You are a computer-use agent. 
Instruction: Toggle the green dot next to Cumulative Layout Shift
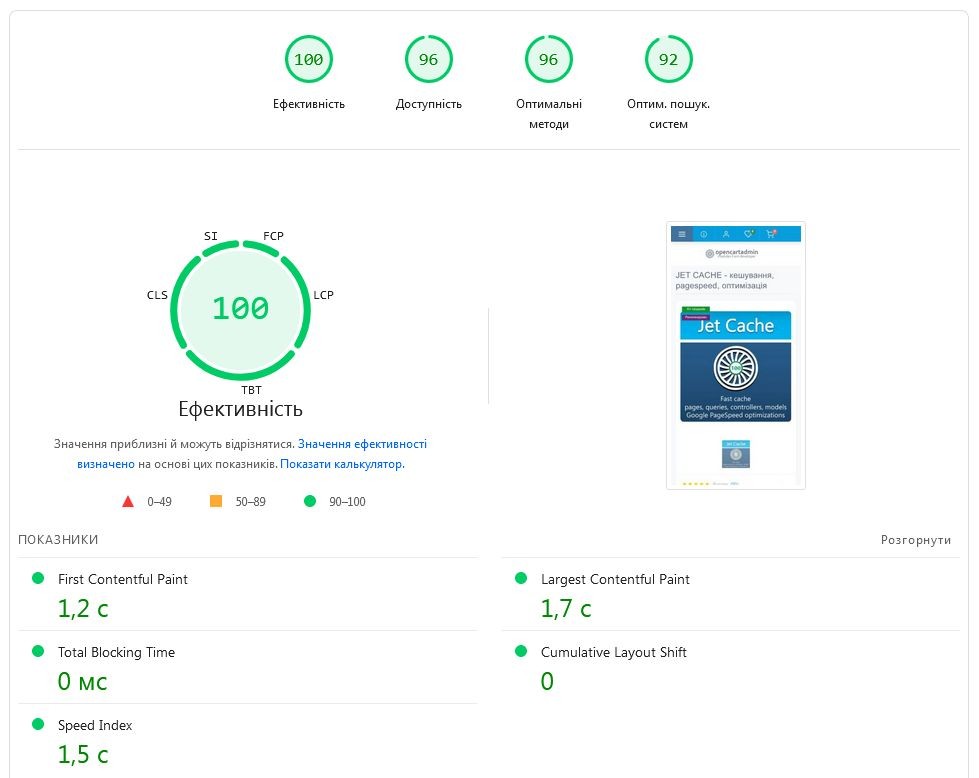tap(521, 652)
